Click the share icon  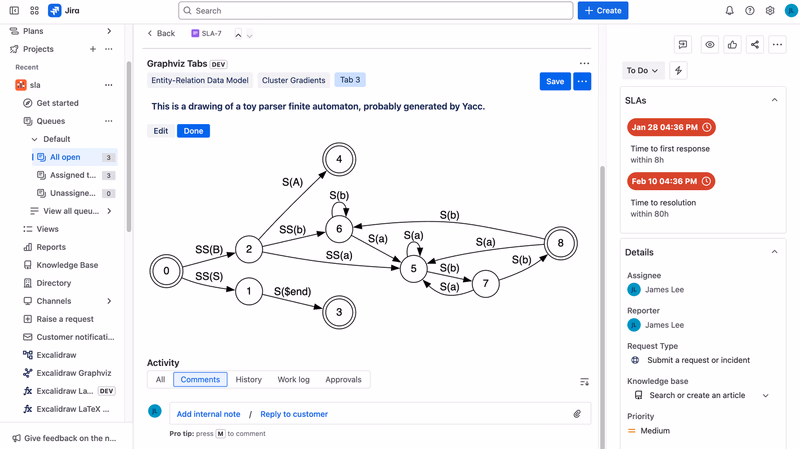(755, 44)
